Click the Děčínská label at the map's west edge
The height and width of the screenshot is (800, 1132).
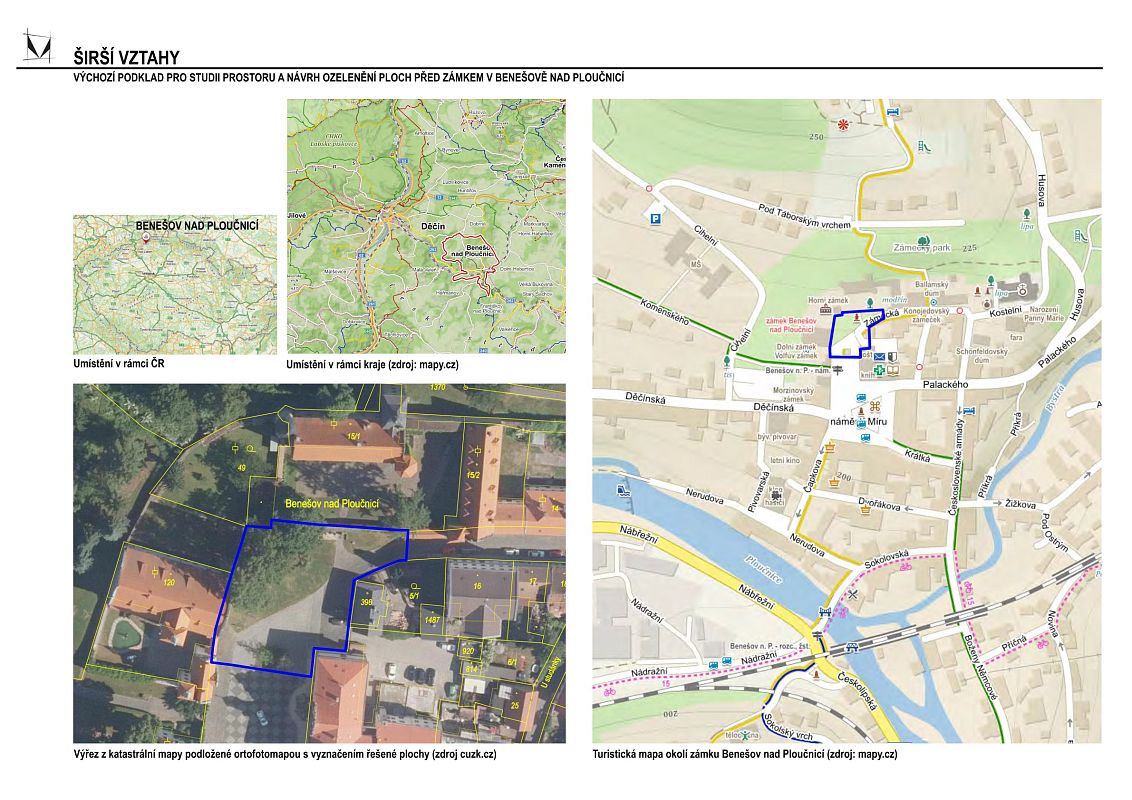pos(645,398)
